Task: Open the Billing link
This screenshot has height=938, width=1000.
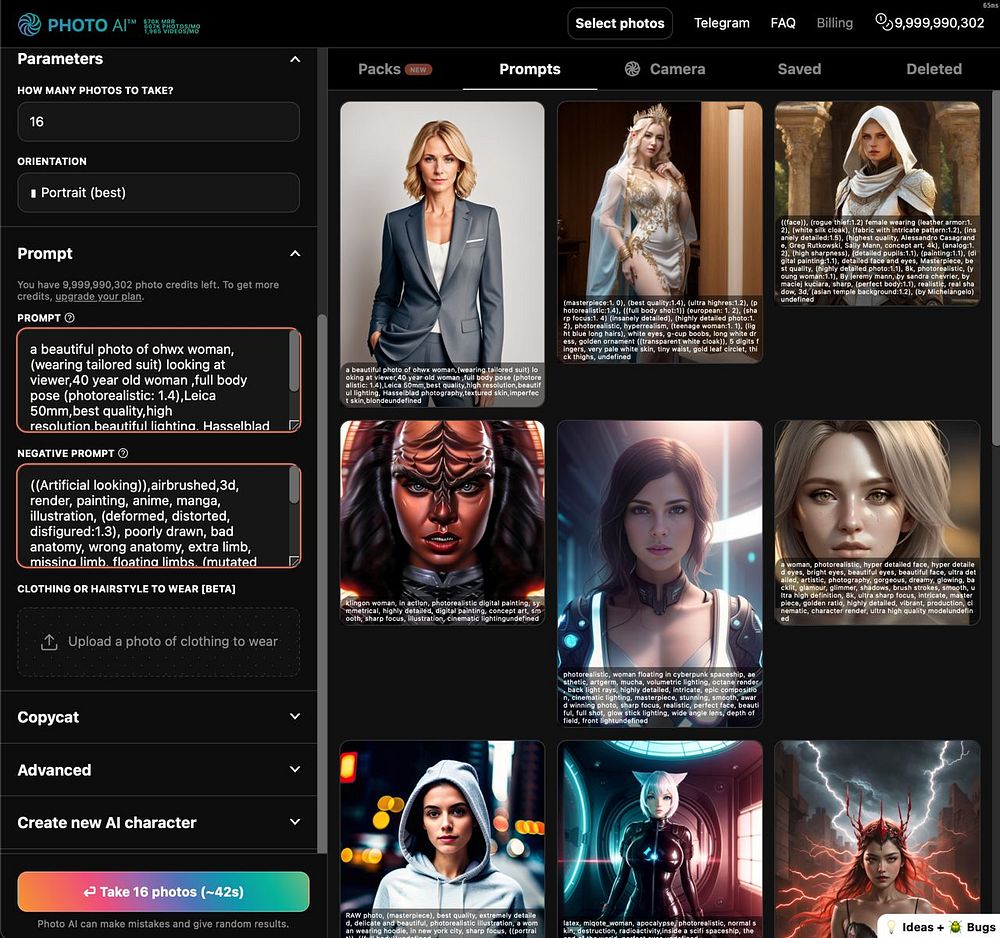Action: coord(834,23)
